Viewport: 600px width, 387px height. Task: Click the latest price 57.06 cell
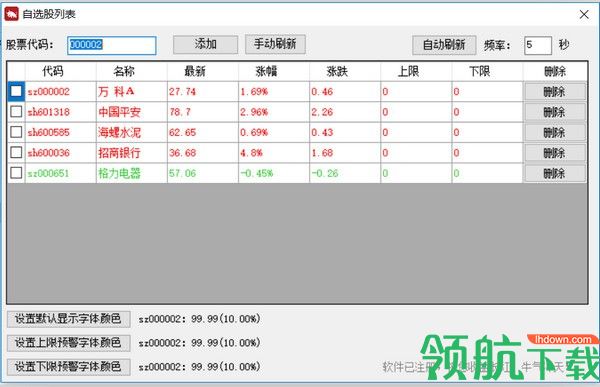point(203,173)
